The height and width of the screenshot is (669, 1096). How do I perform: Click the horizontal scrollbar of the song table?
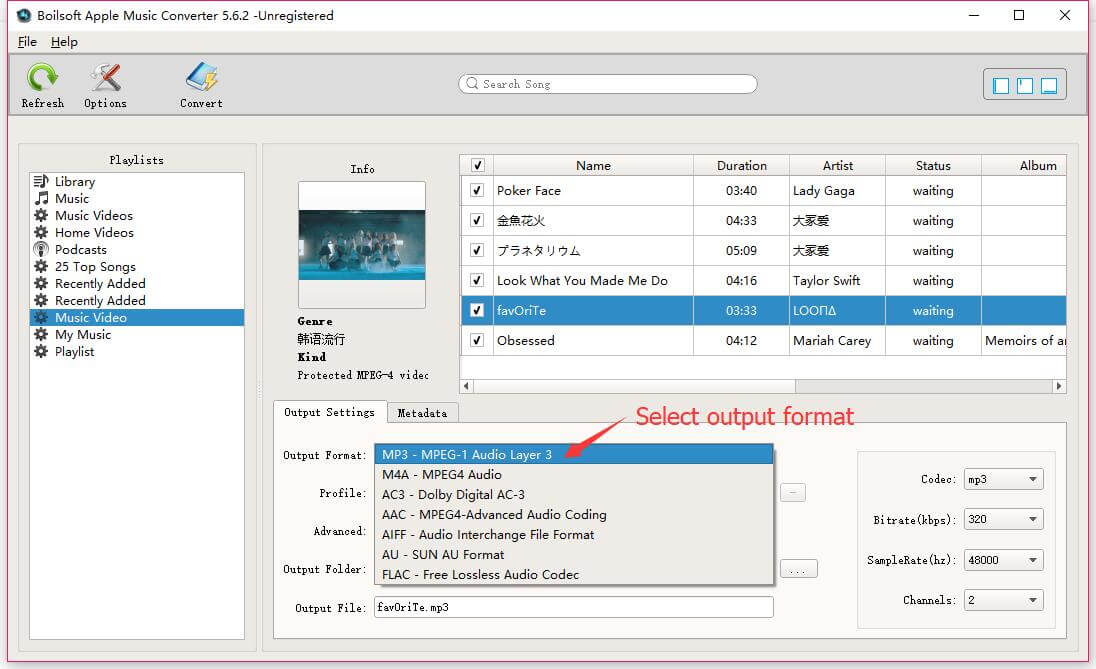pyautogui.click(x=634, y=386)
